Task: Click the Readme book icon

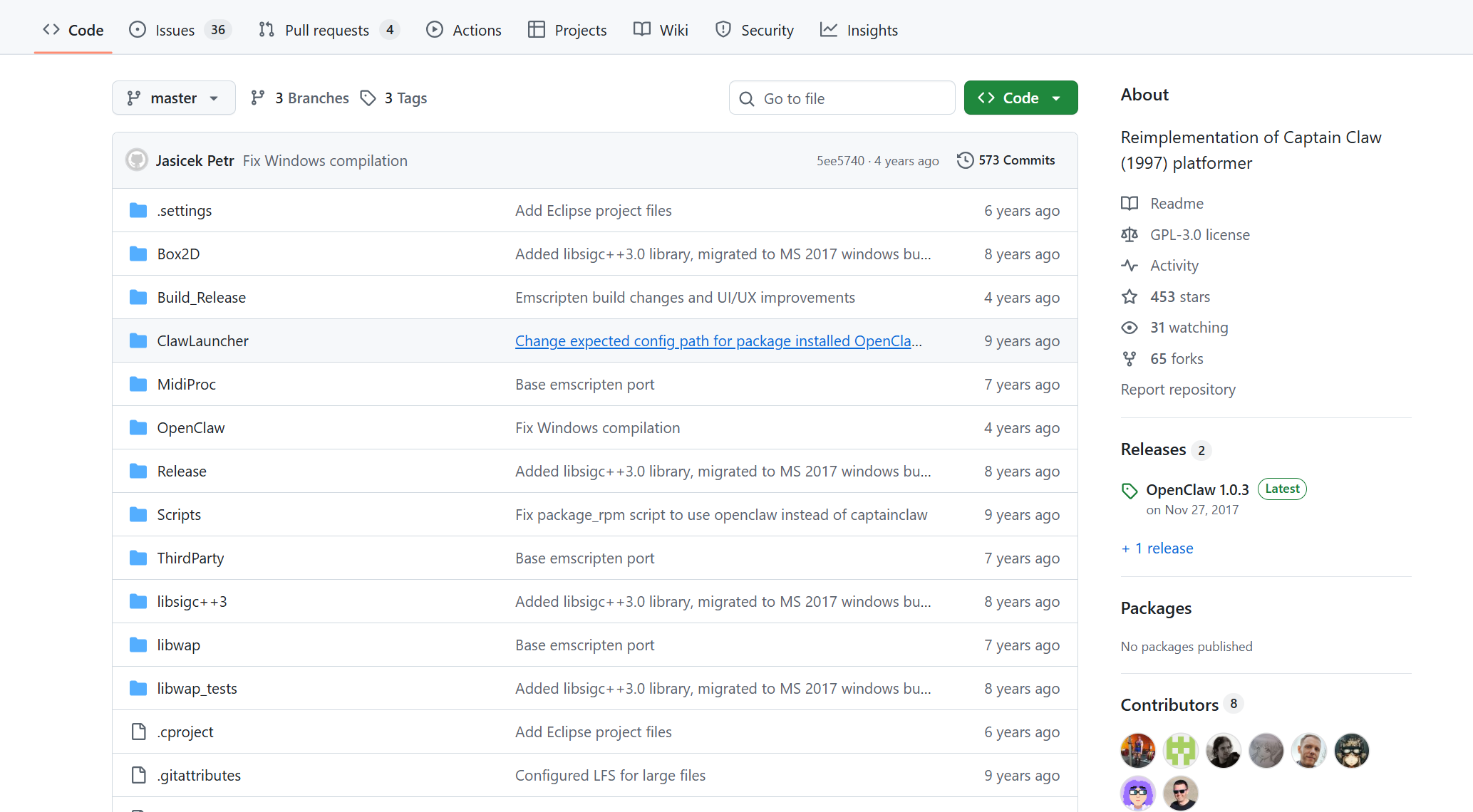Action: tap(1130, 204)
